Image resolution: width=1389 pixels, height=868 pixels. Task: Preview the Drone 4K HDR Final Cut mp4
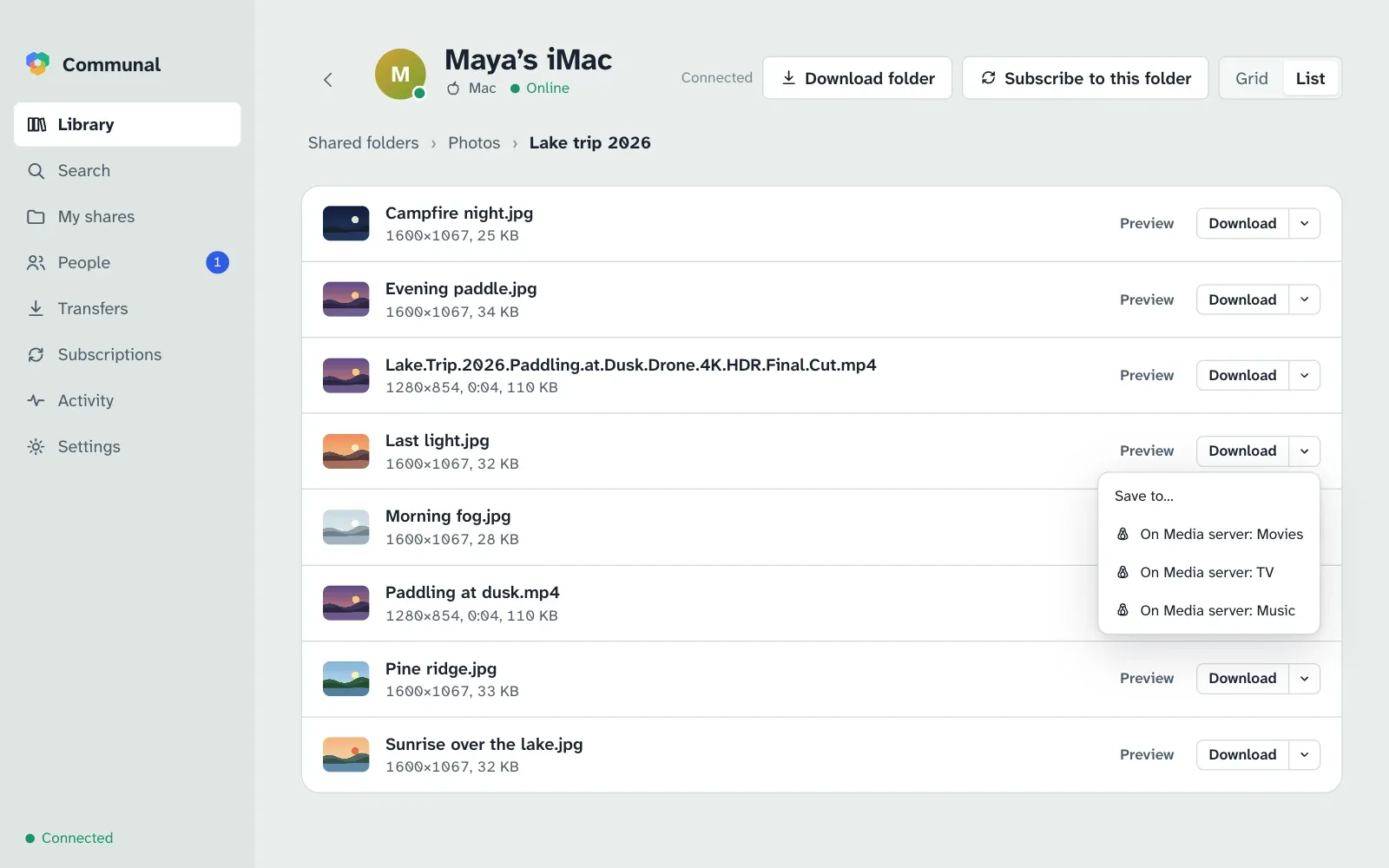point(1146,375)
